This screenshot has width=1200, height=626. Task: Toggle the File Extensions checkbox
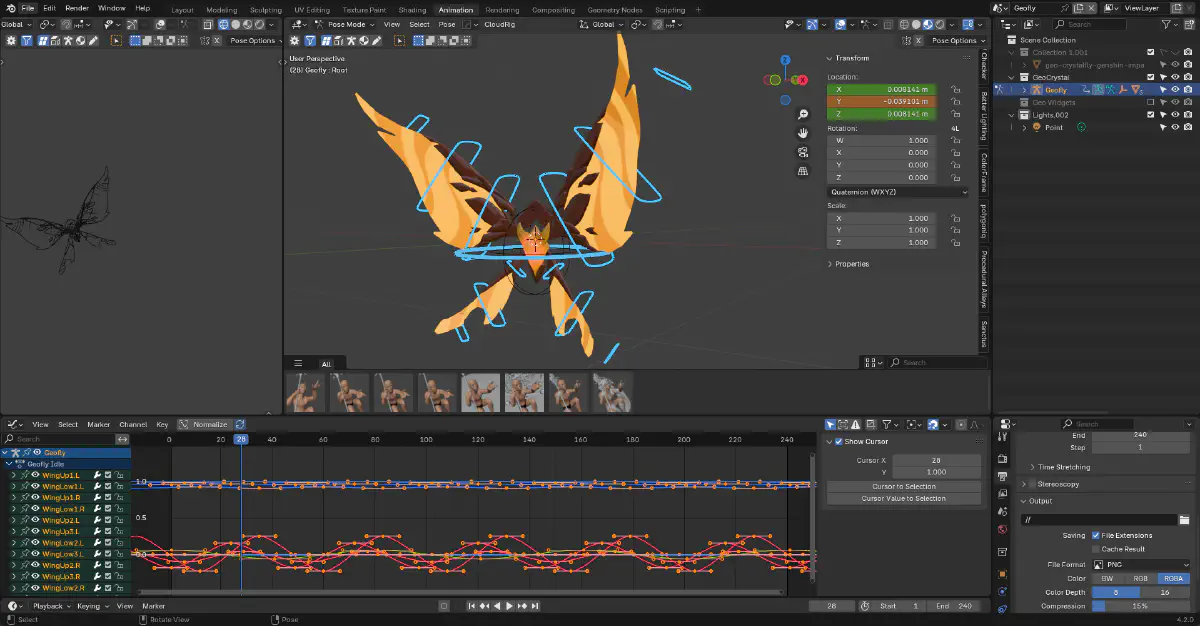pyautogui.click(x=1096, y=536)
